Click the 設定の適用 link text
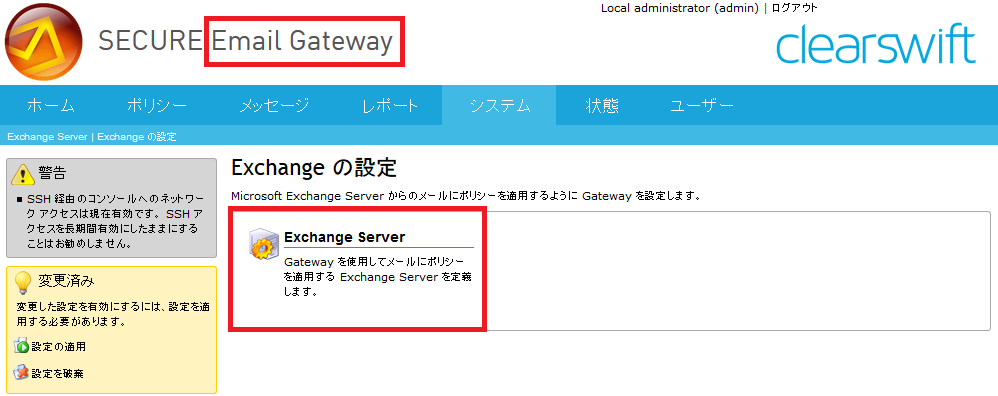Viewport: 998px width, 396px height. click(59, 347)
